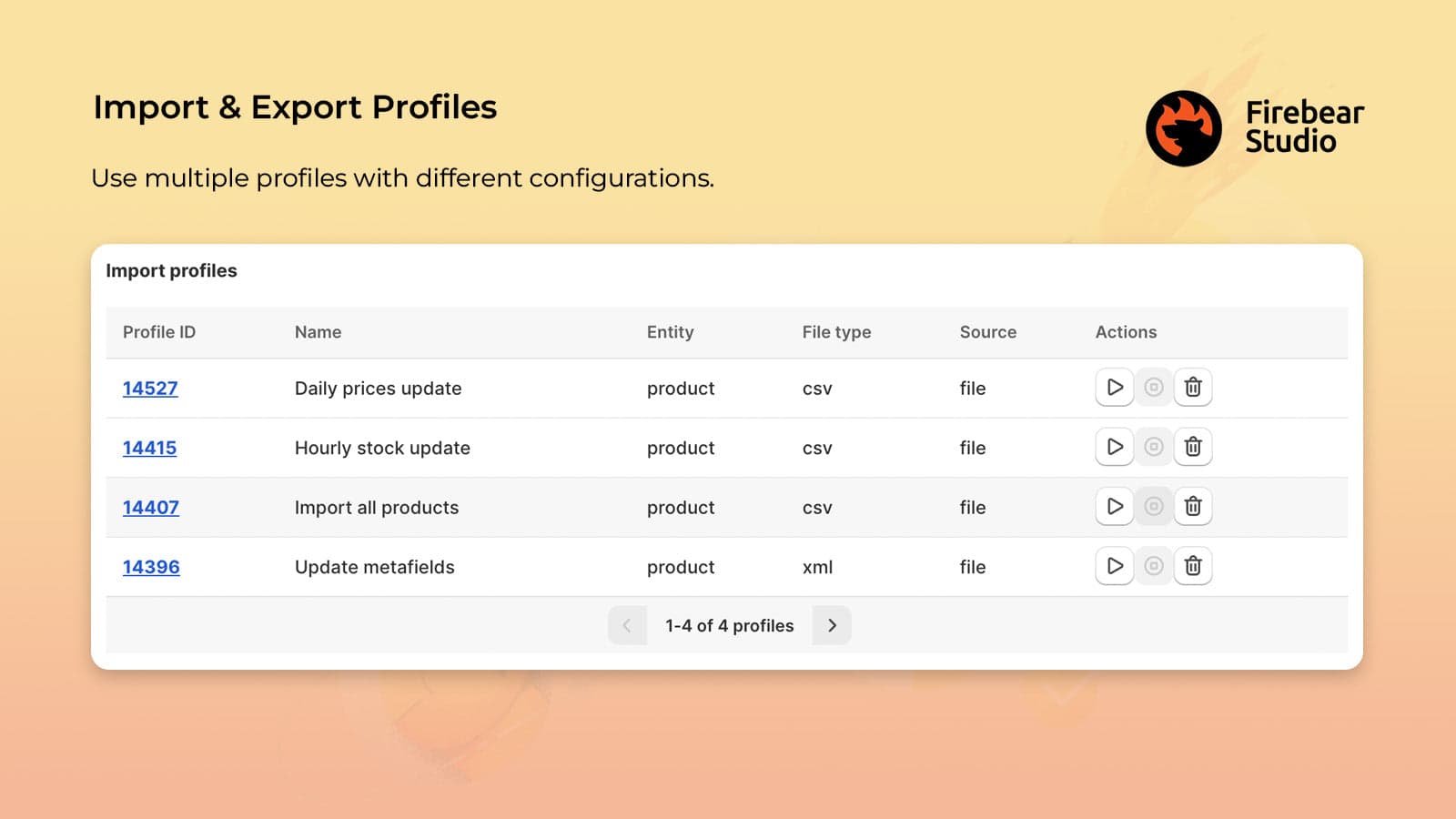Screen dimensions: 1456x819
Task: Open profile 14415
Action: [150, 448]
